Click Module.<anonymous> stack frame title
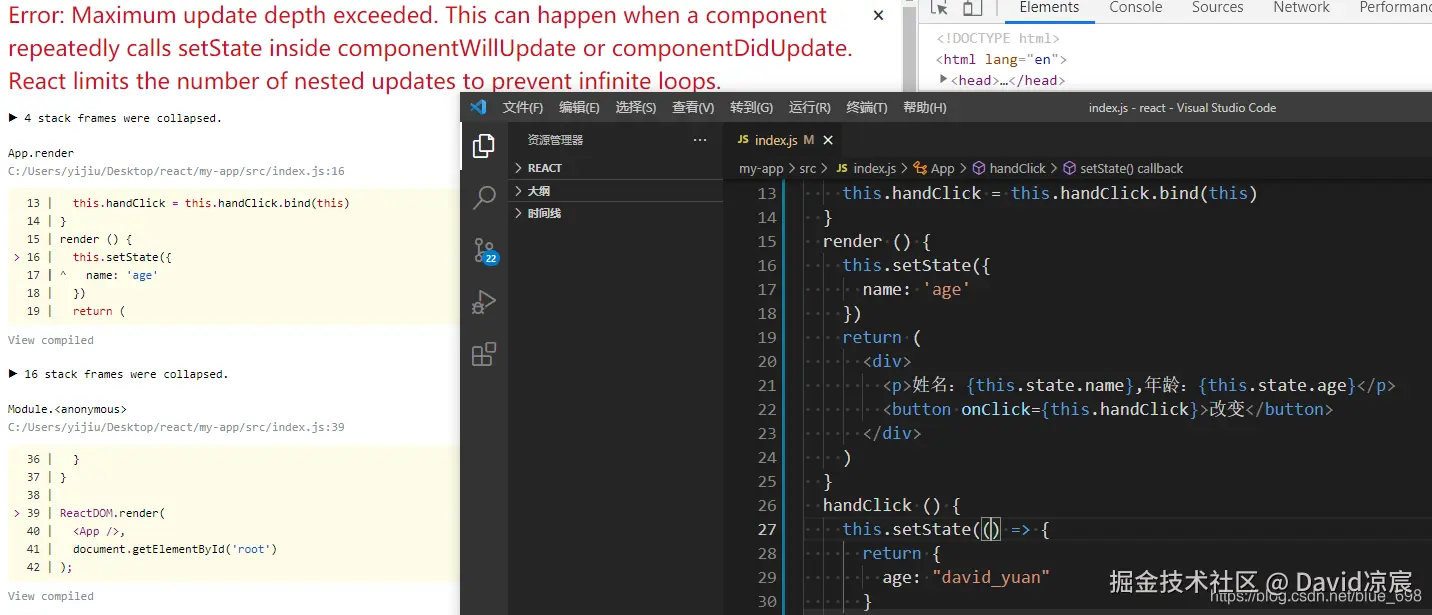This screenshot has width=1432, height=615. coord(67,409)
